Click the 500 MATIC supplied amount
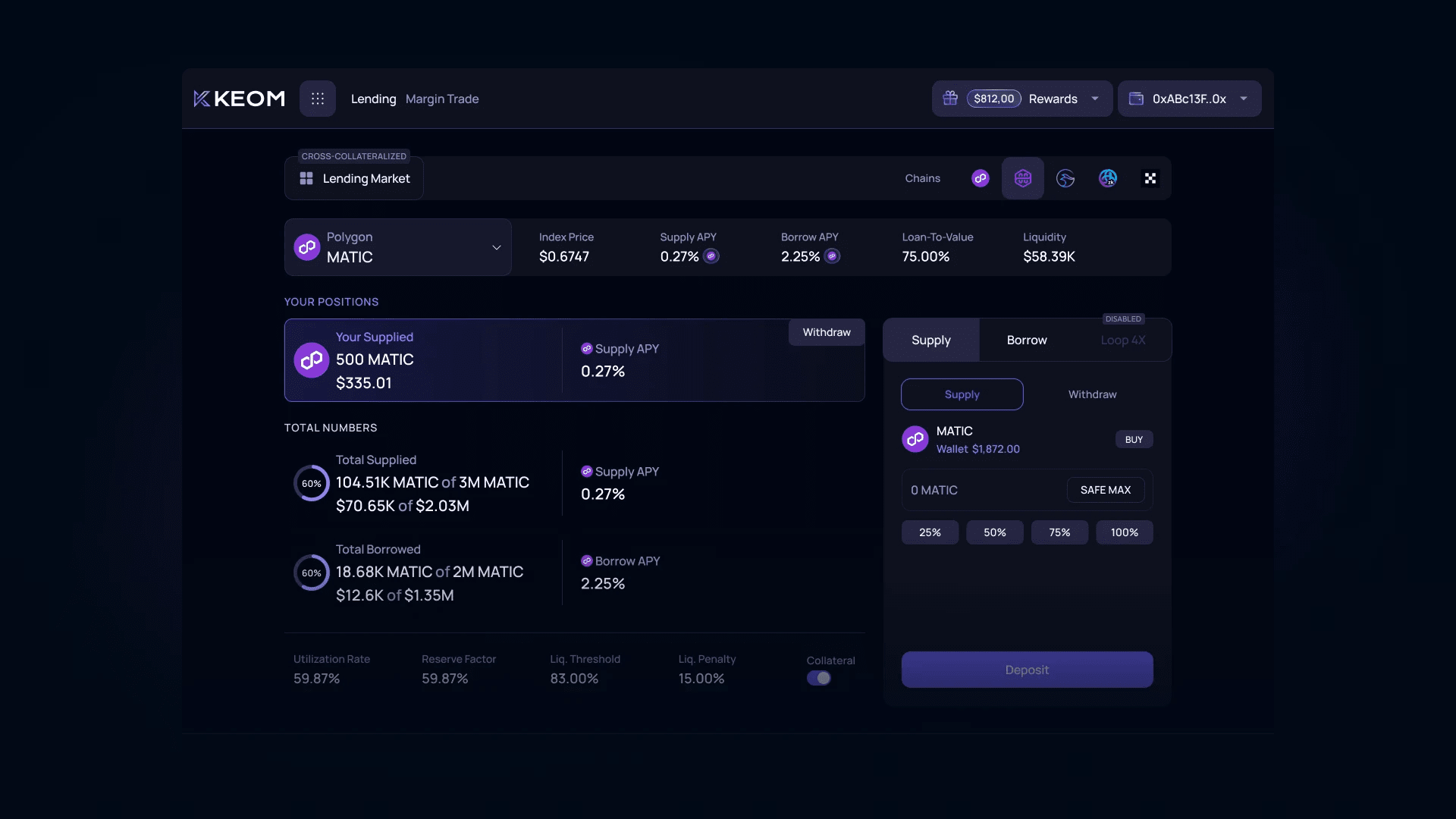1456x819 pixels. point(375,359)
